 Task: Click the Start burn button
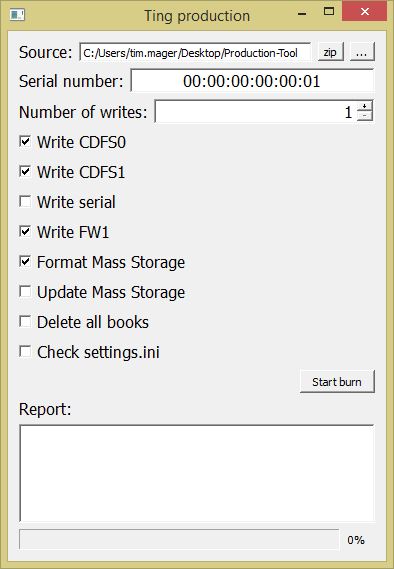pos(337,382)
